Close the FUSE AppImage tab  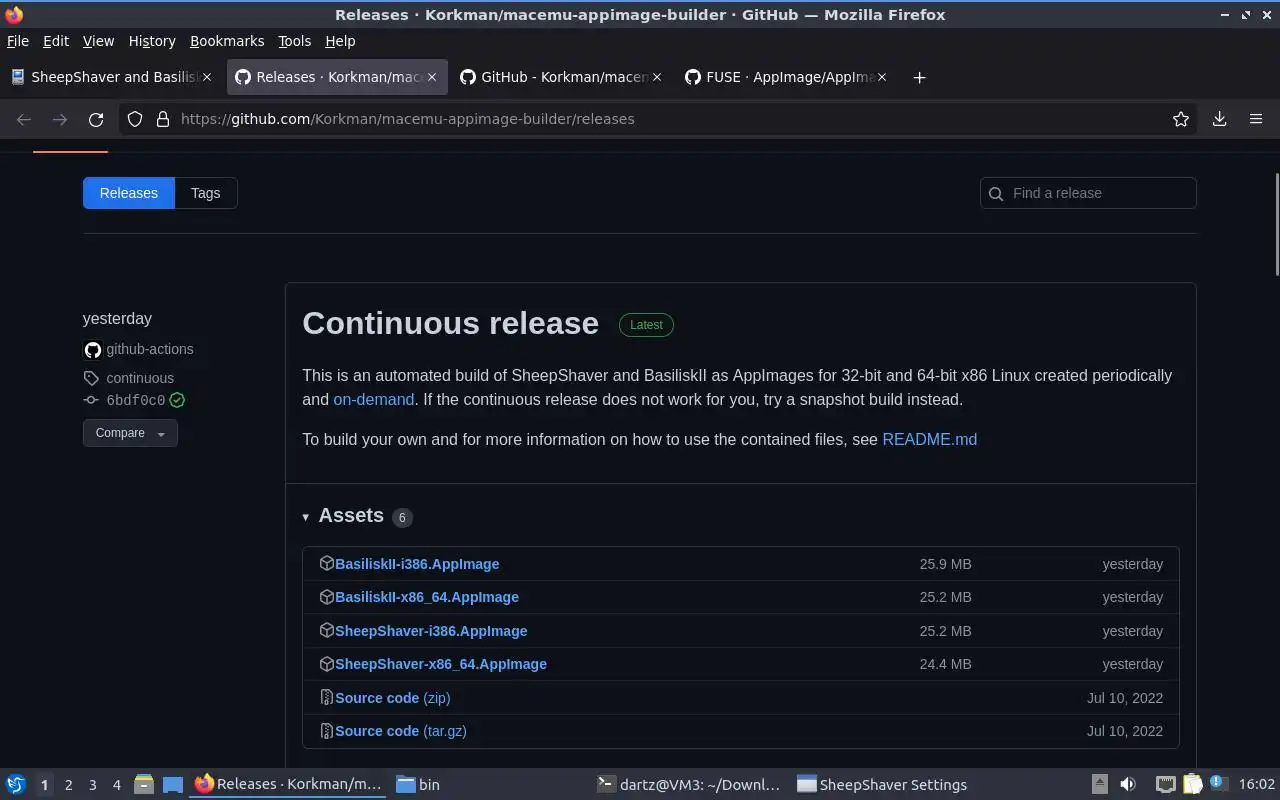click(x=882, y=77)
